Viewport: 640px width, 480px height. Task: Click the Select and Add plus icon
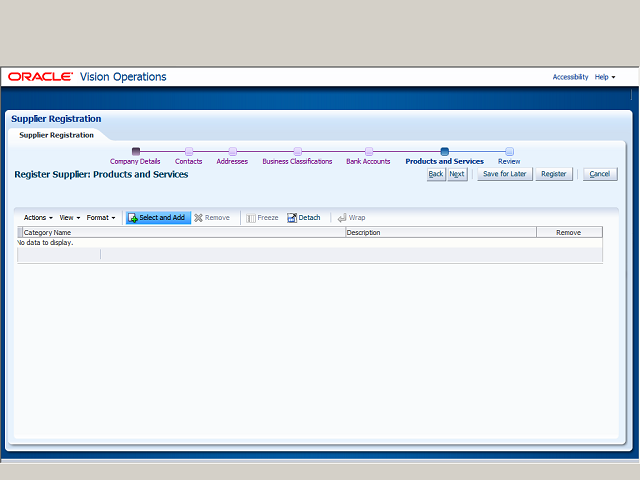pyautogui.click(x=133, y=218)
